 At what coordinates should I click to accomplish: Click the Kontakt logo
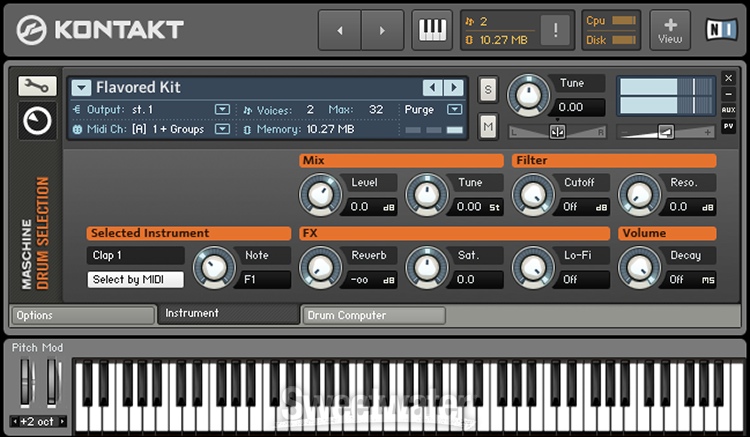(100, 30)
